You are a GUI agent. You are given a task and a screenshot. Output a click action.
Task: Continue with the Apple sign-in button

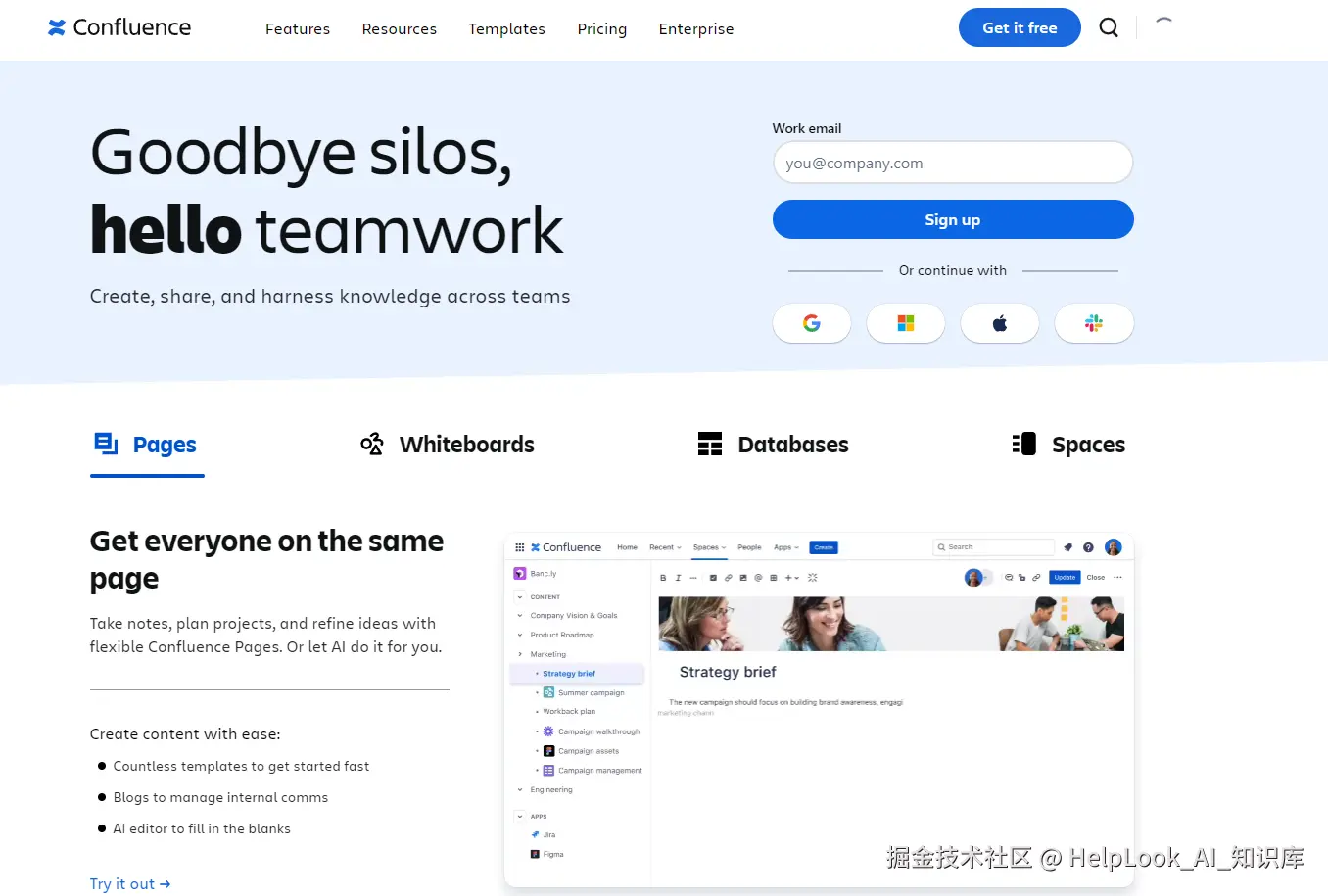1000,323
